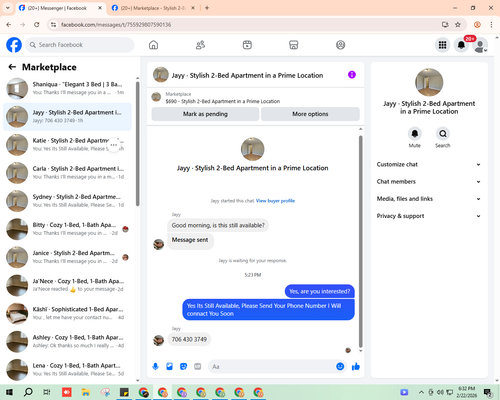Image resolution: width=500 pixels, height=400 pixels.
Task: Click the More options button
Action: [x=310, y=114]
